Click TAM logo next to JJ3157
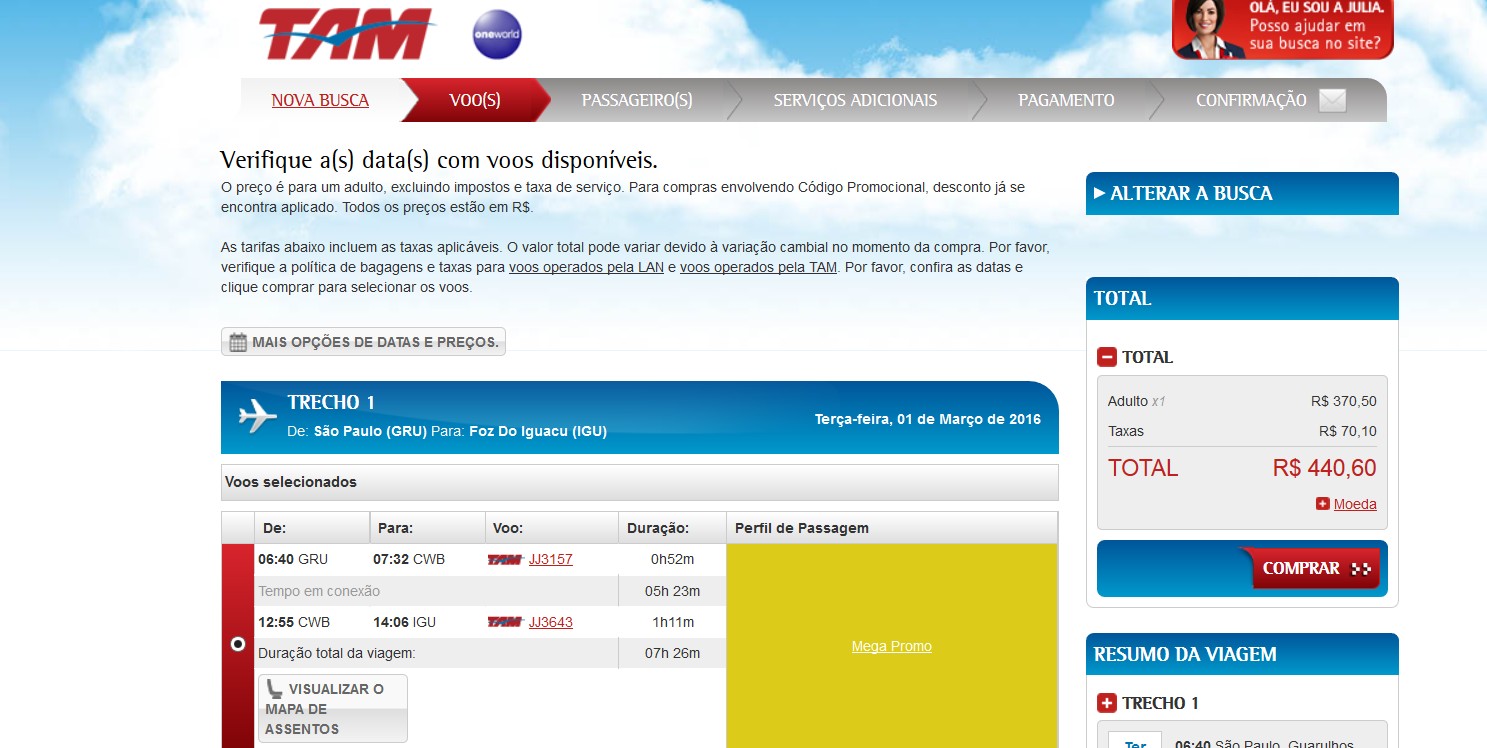1487x748 pixels. (x=505, y=560)
